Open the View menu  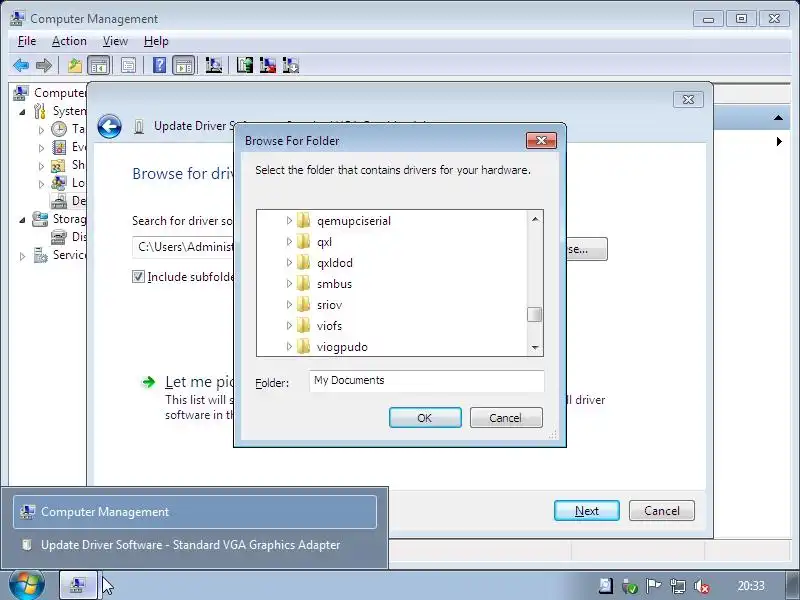point(115,41)
